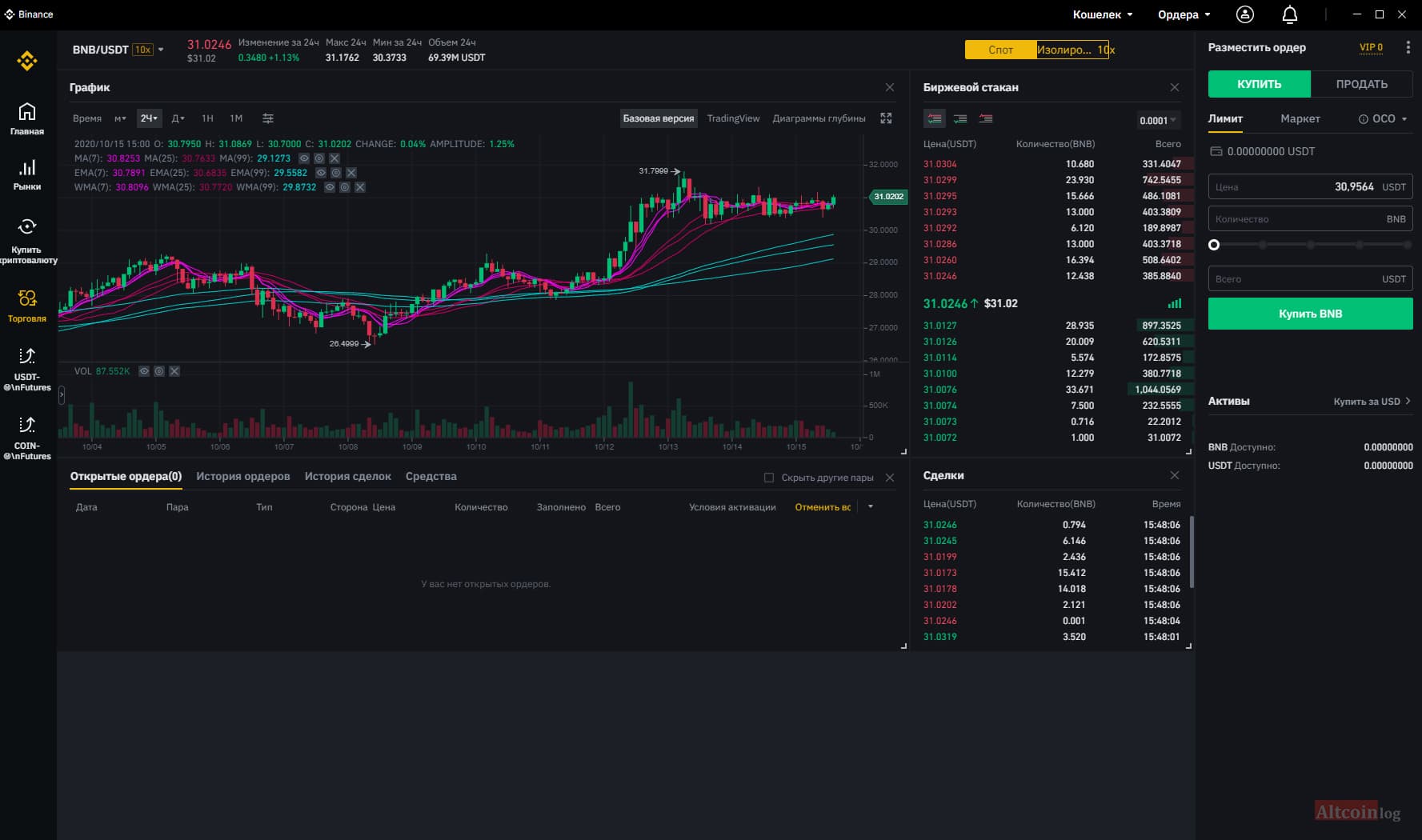1422x840 pixels.
Task: Click the Binance logo in the sidebar
Action: pos(27,61)
